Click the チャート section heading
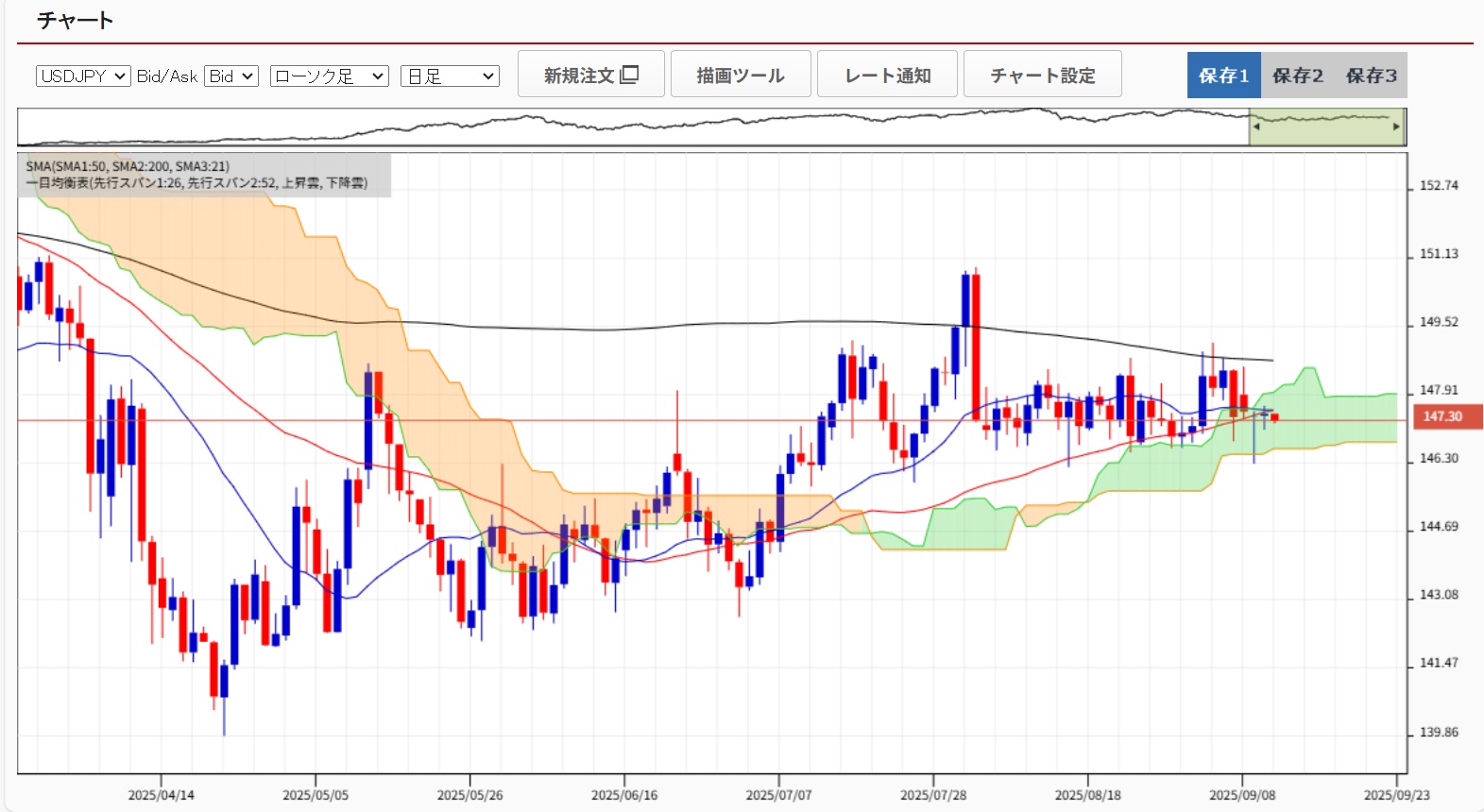Viewport: 1484px width, 812px height. point(76,20)
